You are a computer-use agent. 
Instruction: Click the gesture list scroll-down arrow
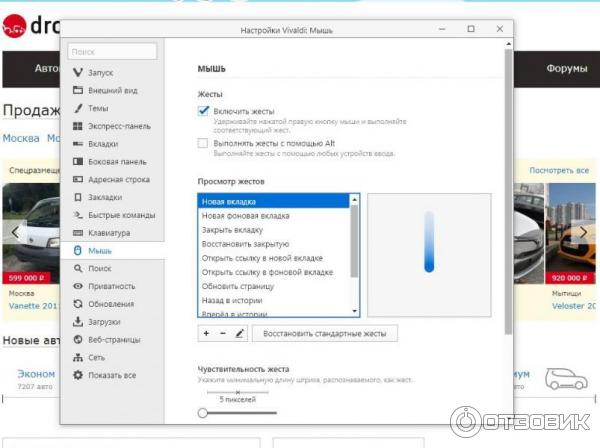tap(354, 311)
